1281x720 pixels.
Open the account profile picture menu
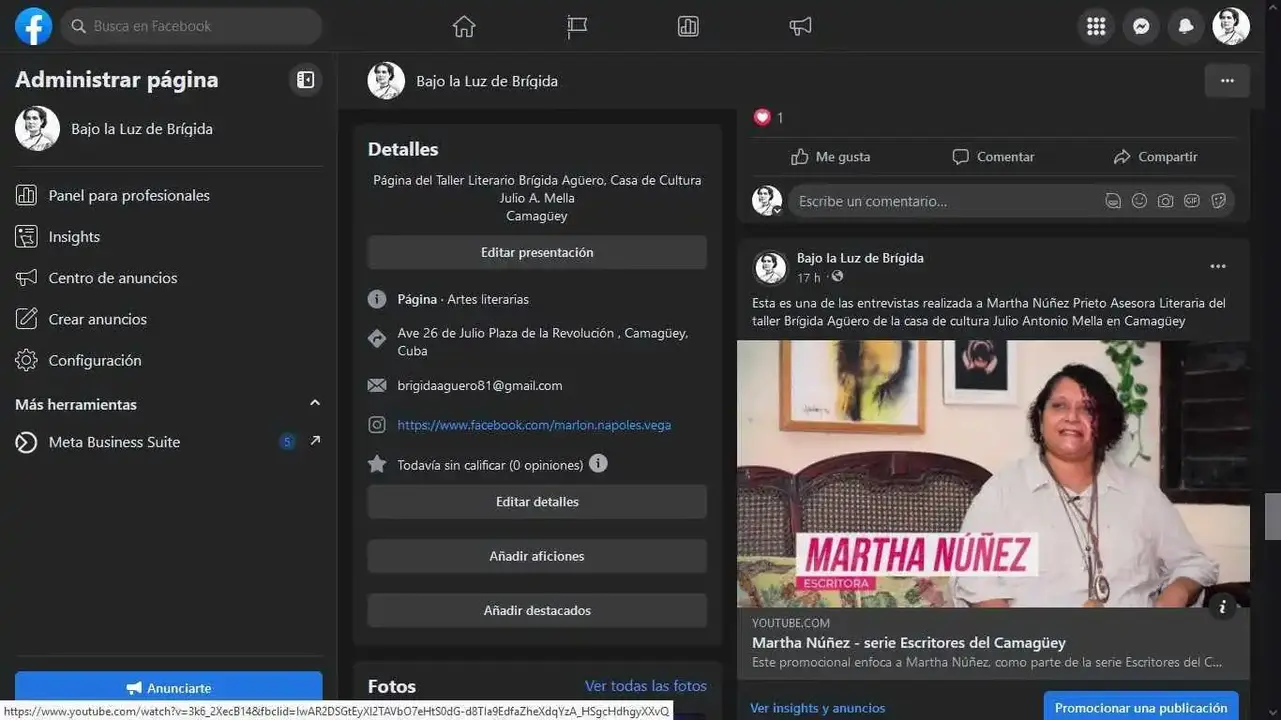coord(1231,27)
